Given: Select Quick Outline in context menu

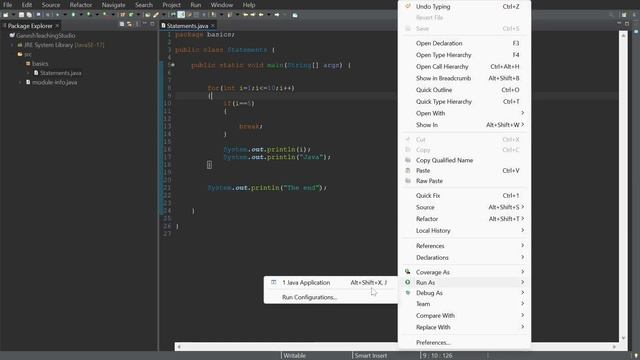Looking at the screenshot, I should pyautogui.click(x=464, y=90).
